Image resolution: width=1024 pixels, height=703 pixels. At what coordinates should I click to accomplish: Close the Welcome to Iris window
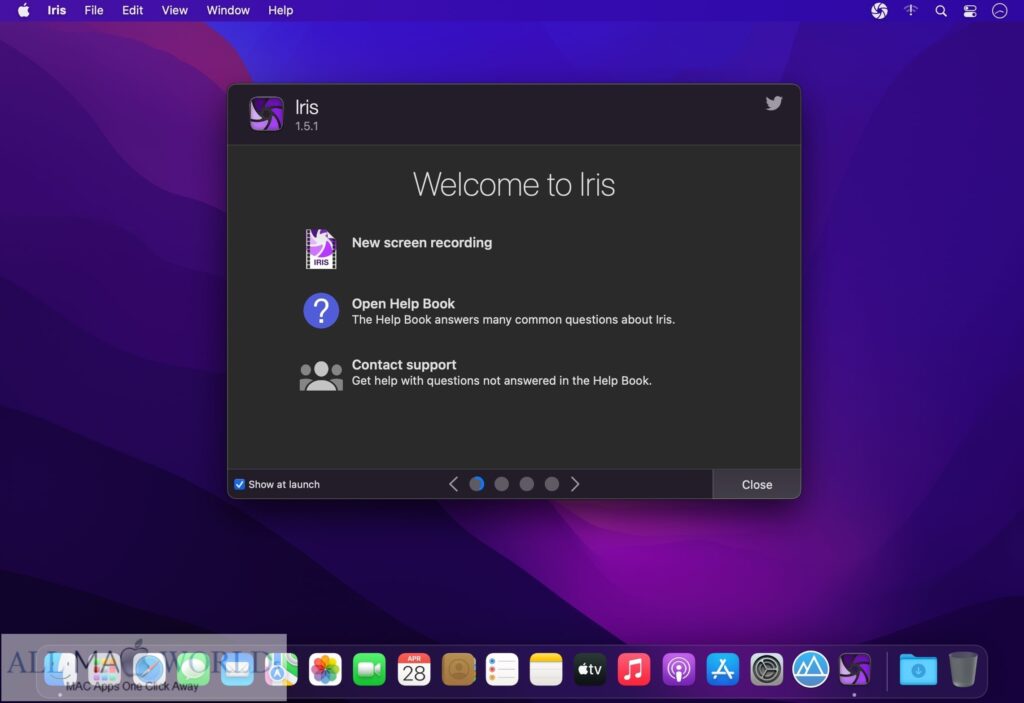(x=756, y=484)
